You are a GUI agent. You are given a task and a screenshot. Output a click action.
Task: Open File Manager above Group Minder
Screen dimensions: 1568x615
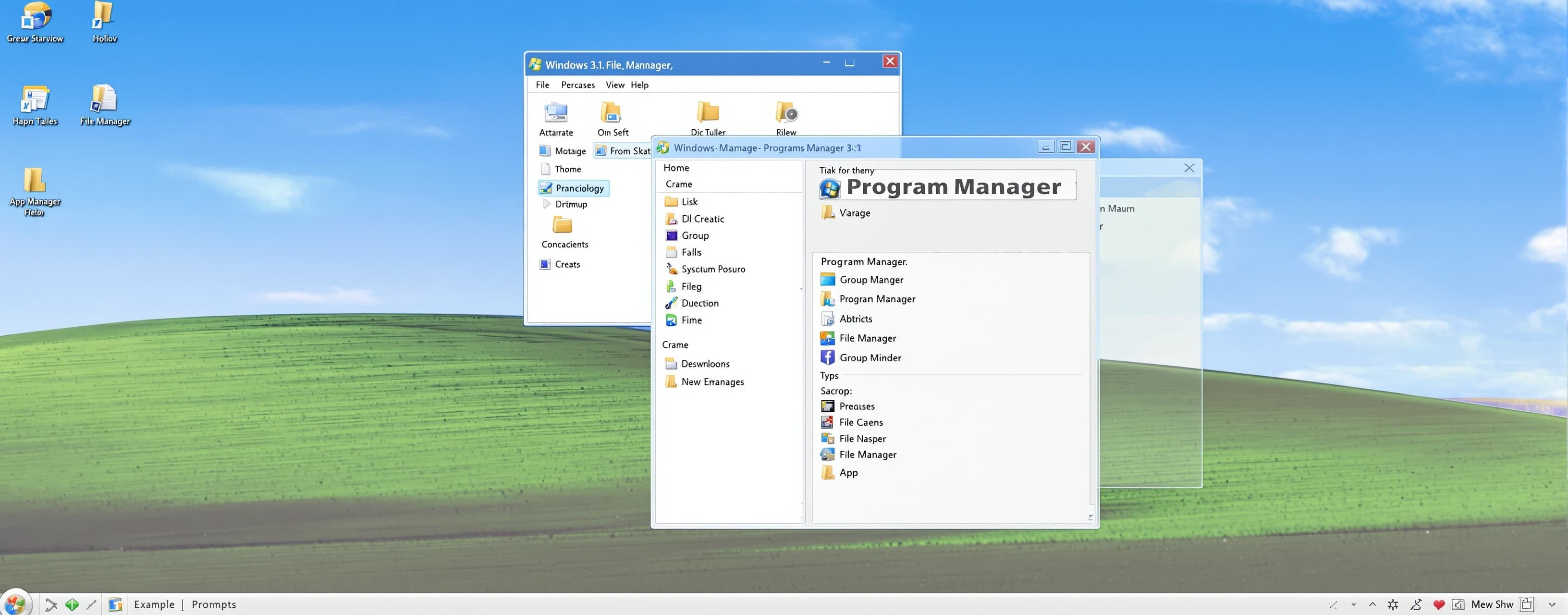857,338
